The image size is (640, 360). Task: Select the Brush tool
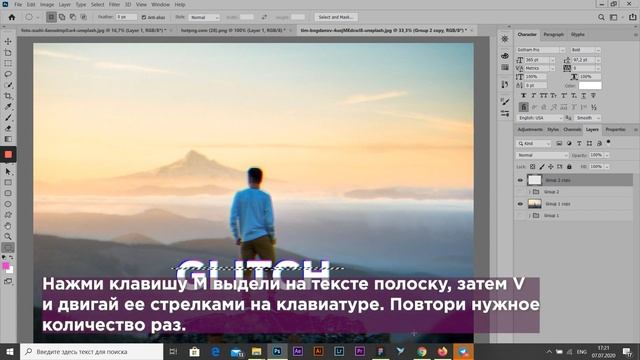coord(8,118)
